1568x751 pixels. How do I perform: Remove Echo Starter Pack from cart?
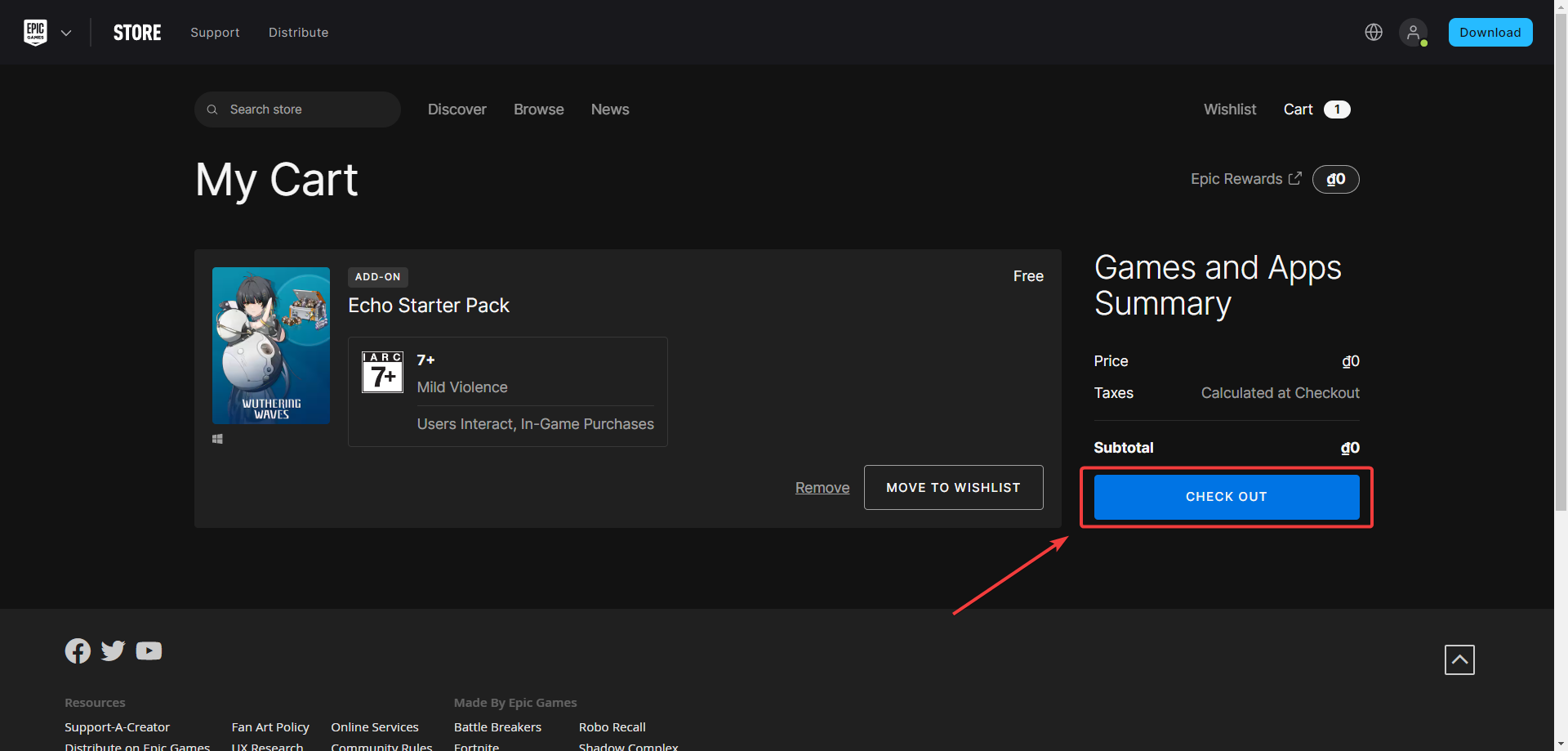pyautogui.click(x=822, y=488)
